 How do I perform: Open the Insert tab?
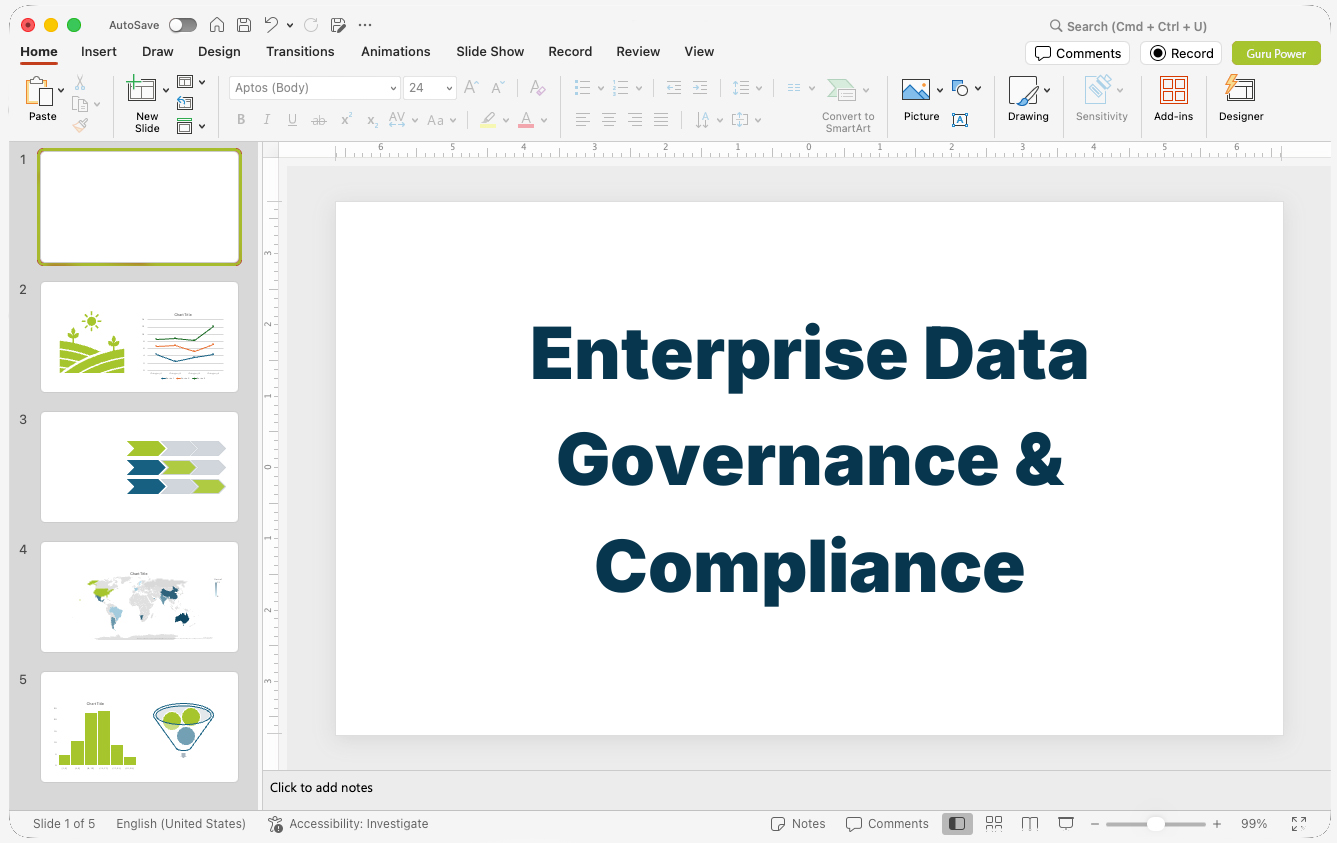[99, 52]
